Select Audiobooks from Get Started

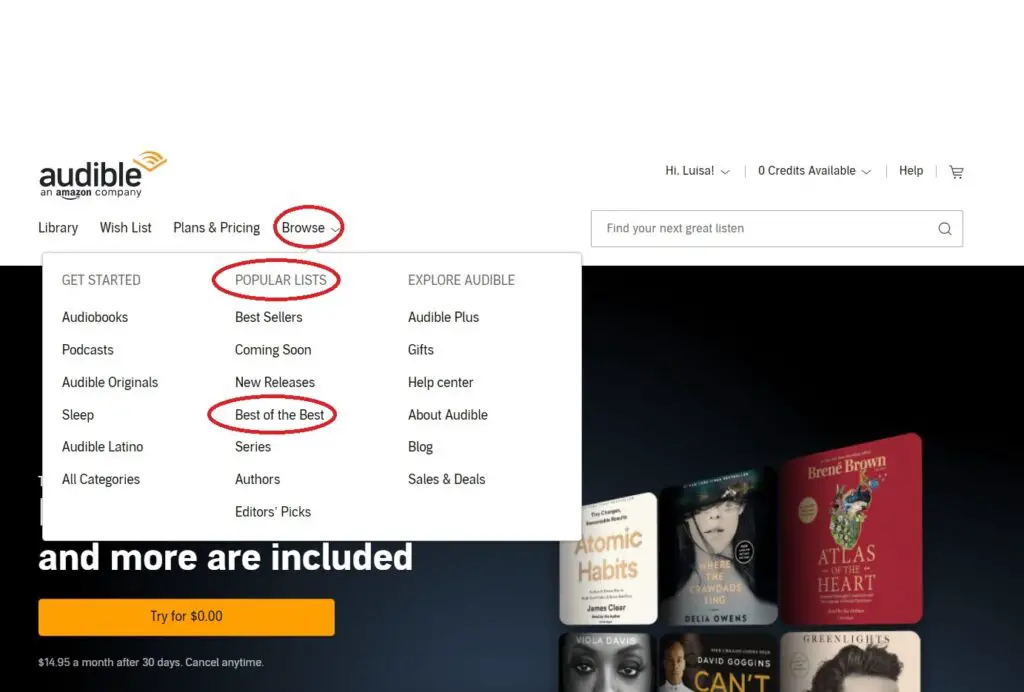(95, 317)
